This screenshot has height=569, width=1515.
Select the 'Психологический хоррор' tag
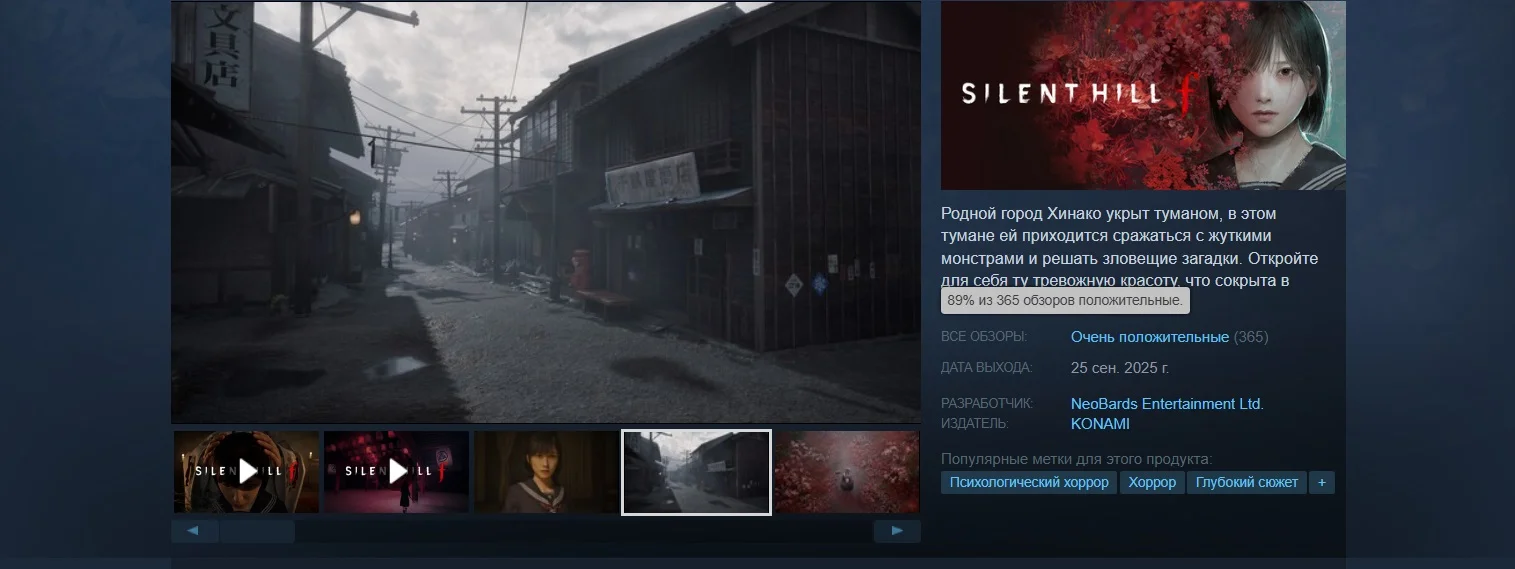click(x=1029, y=483)
